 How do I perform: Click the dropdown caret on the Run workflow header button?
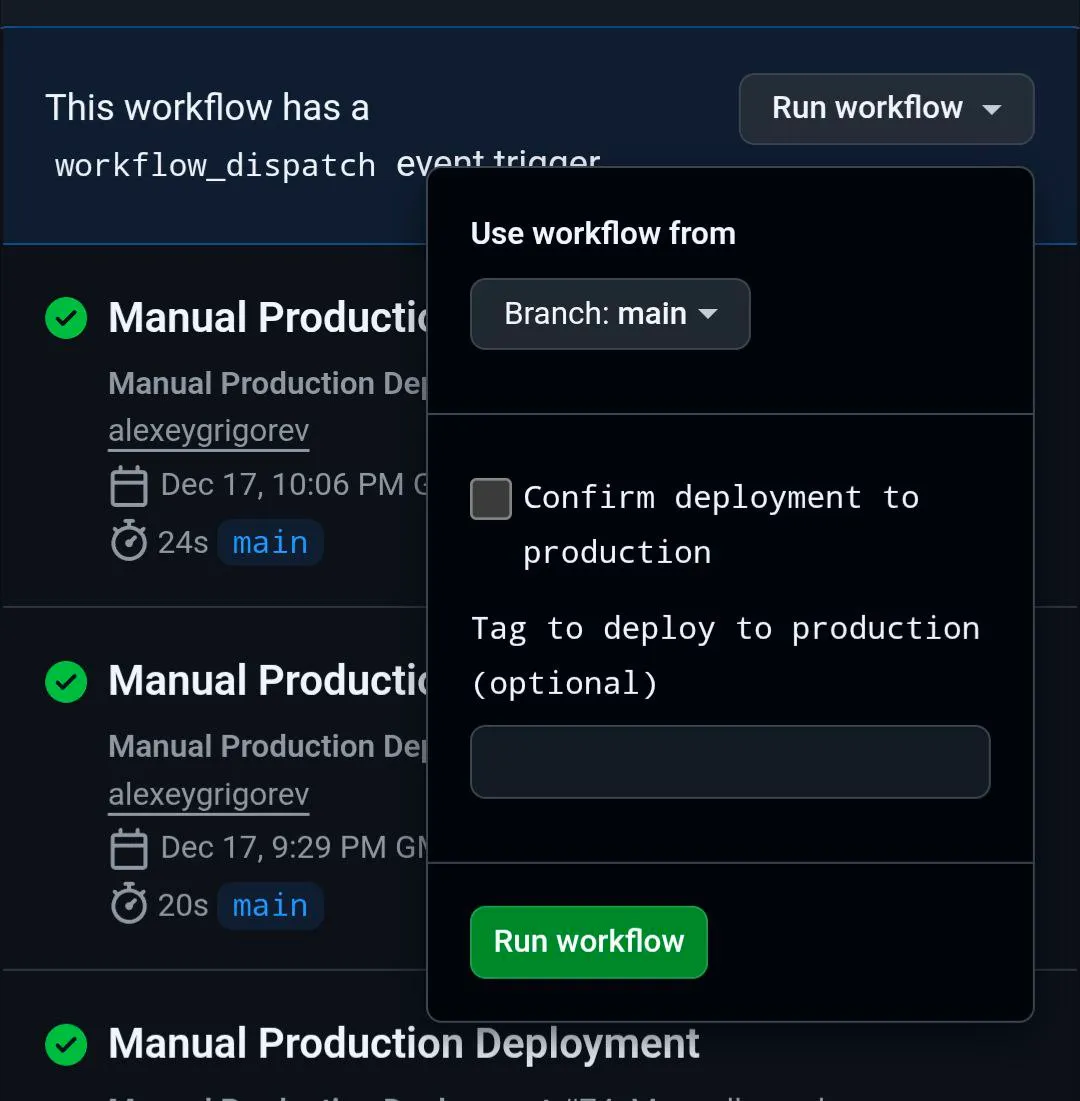point(991,110)
